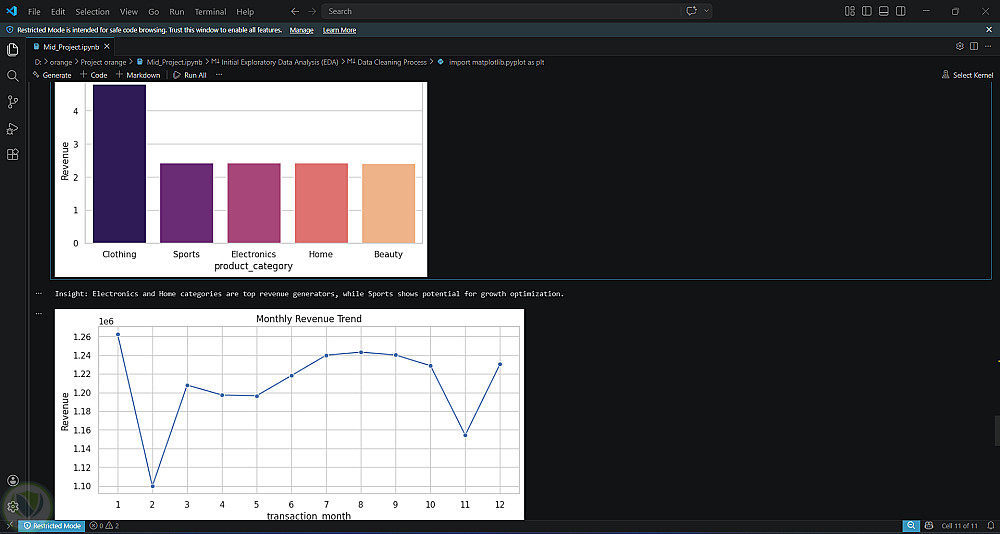This screenshot has height=534, width=1000.
Task: Click the Run All button
Action: tap(189, 75)
